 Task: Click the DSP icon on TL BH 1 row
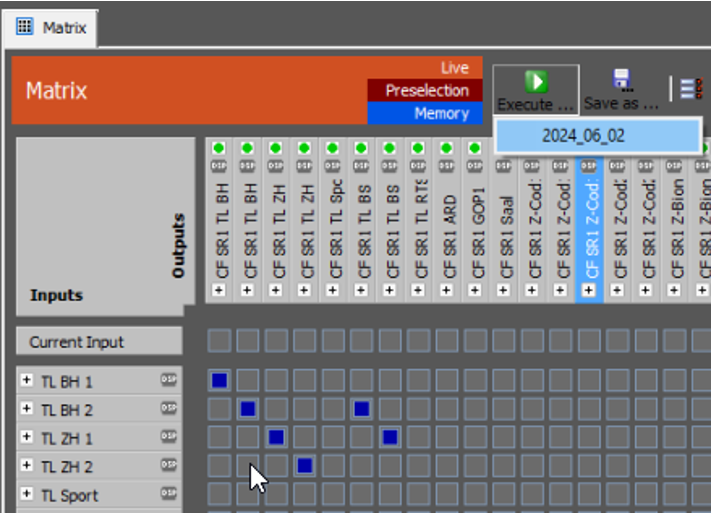click(168, 380)
